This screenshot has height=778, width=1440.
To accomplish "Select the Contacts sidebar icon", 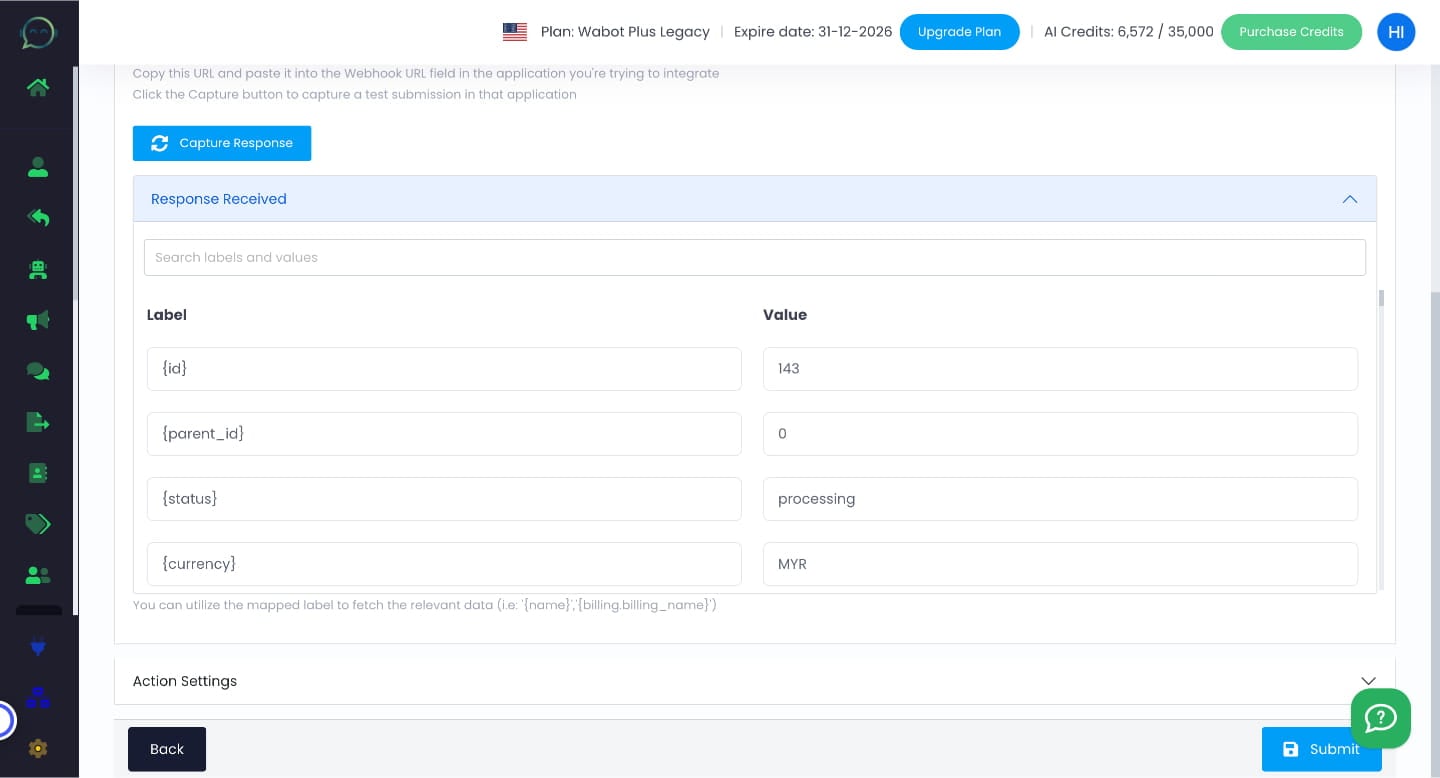I will (x=38, y=167).
